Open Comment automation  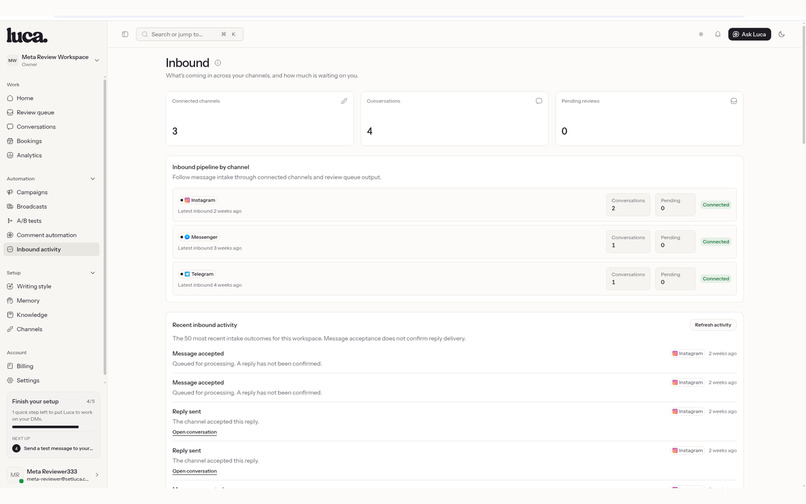[51, 235]
